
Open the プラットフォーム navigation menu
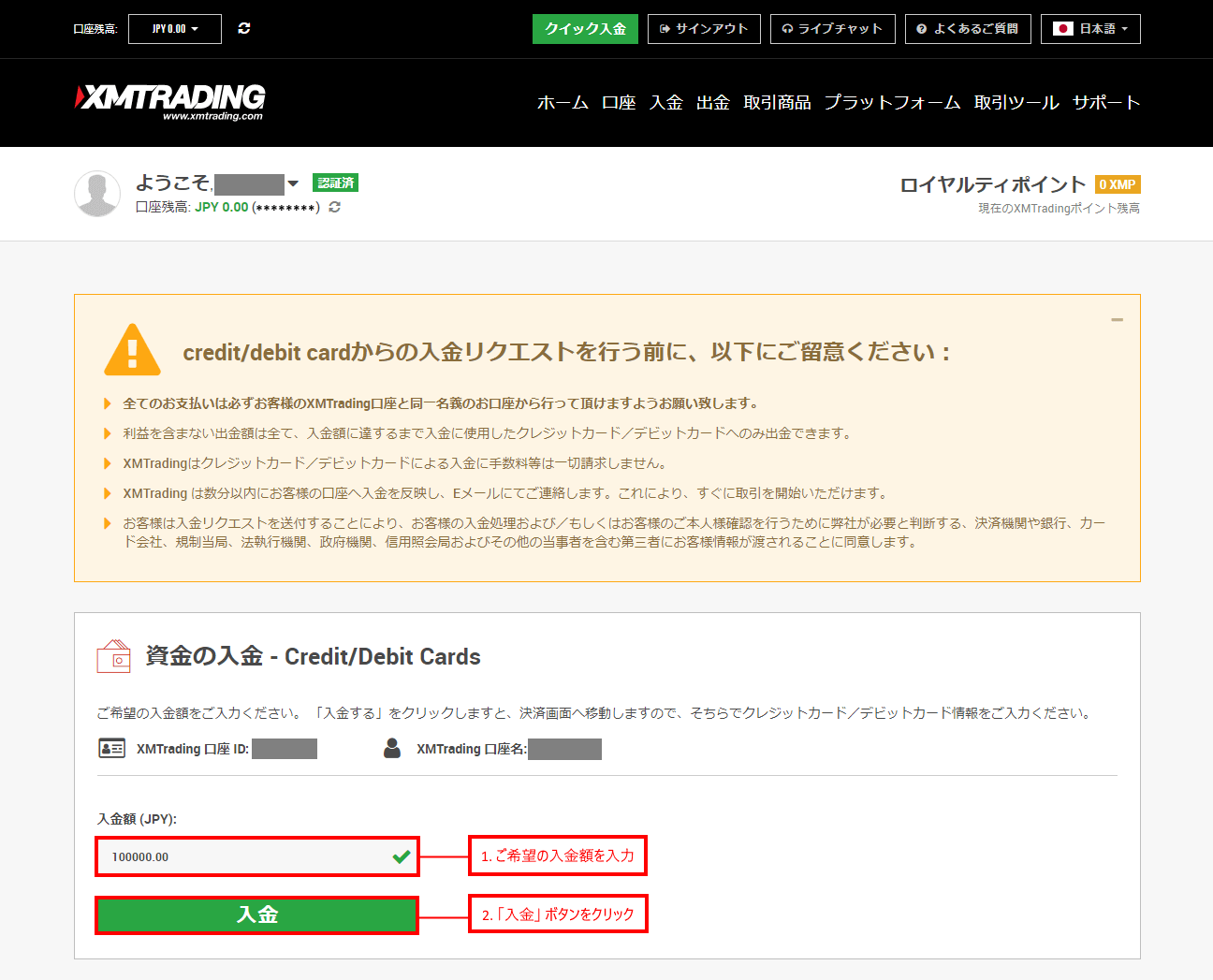click(x=892, y=103)
